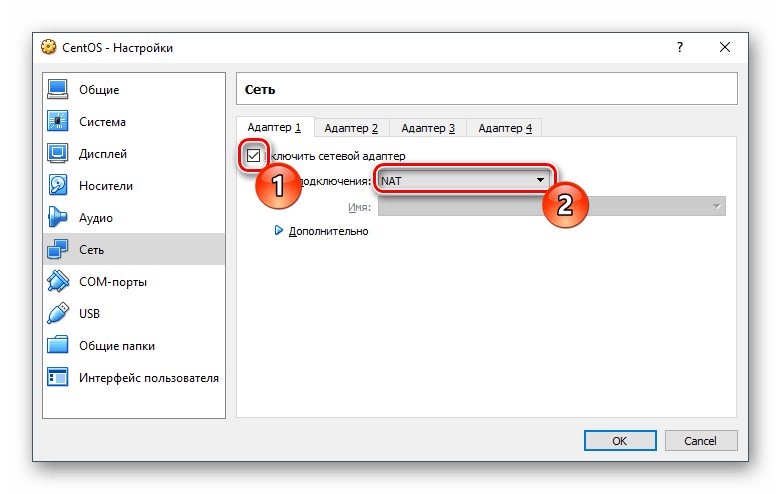Open the Аудио speaker icon
This screenshot has width=781, height=494.
[x=58, y=217]
